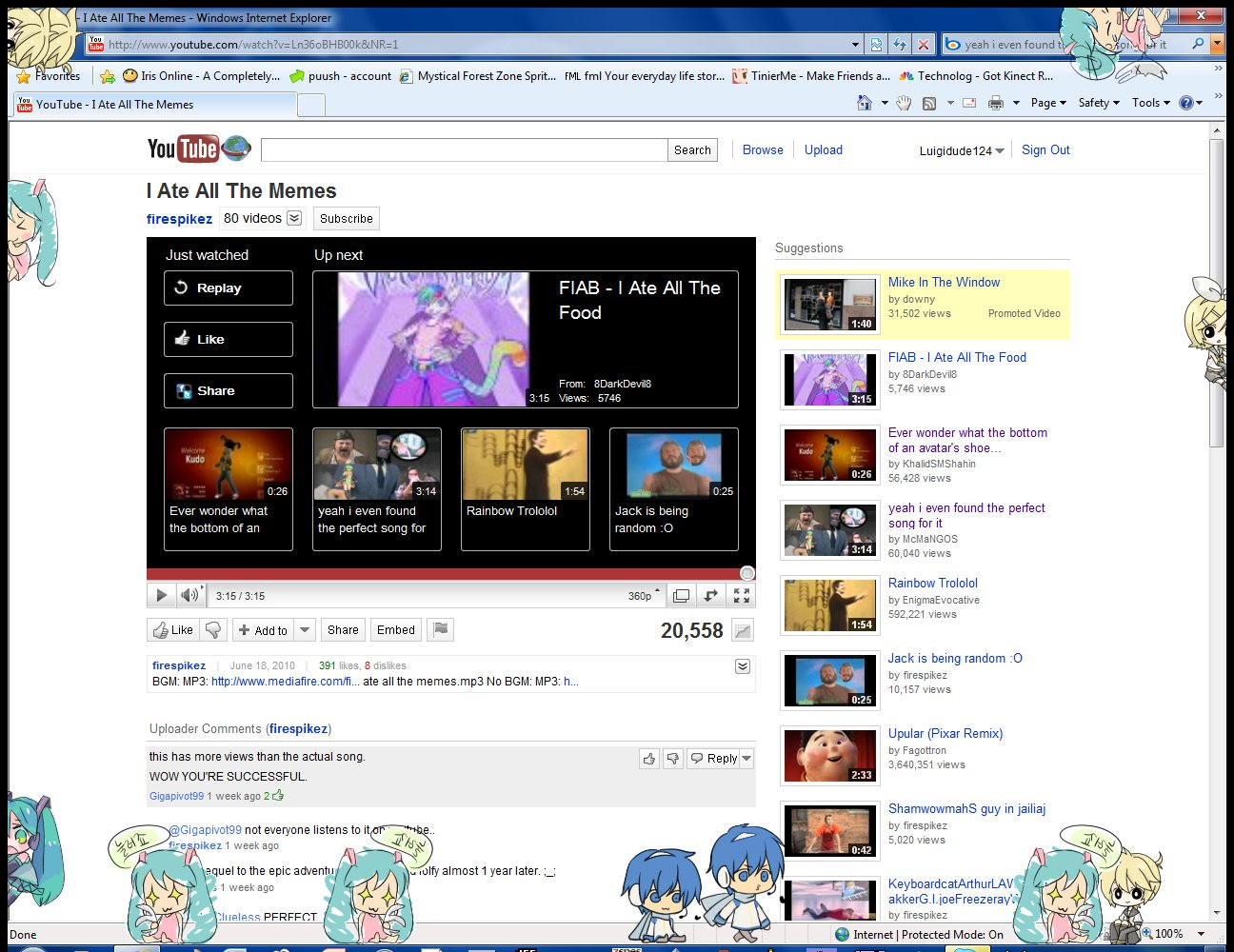
Task: Click the flag icon to report video
Action: (x=440, y=629)
